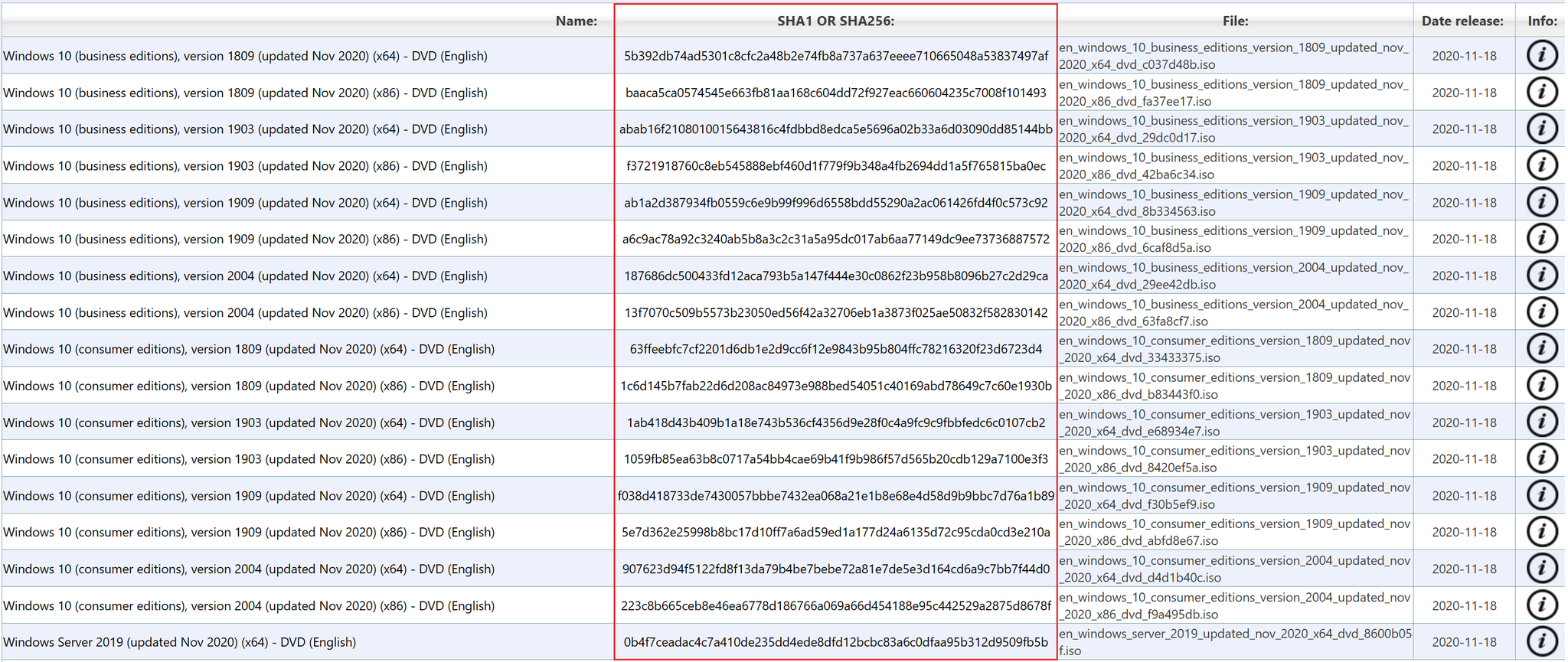Select date 2020-11-18 in Server 2019 row

coord(1464,642)
